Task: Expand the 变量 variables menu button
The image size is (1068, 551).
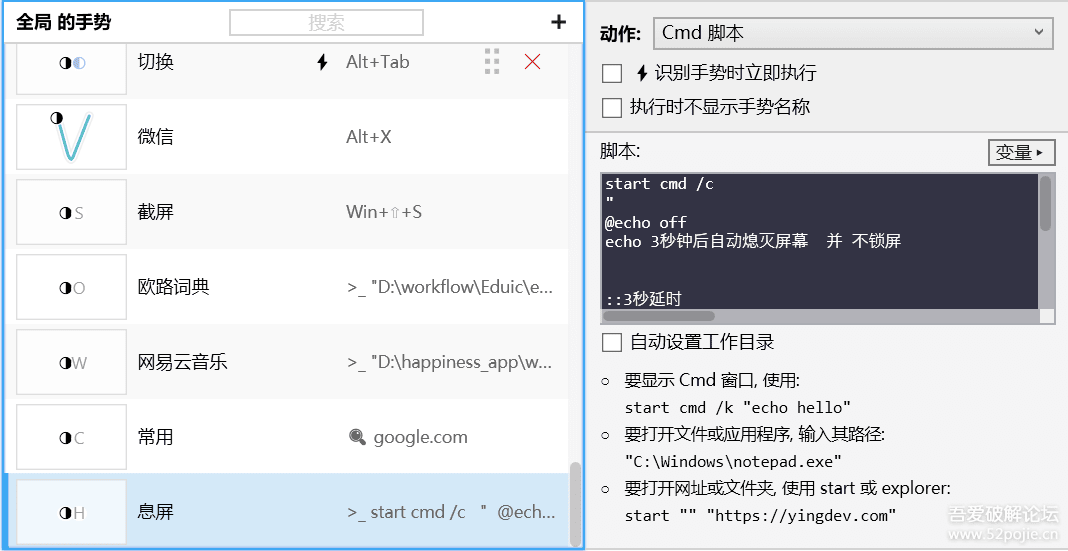Action: pyautogui.click(x=1021, y=153)
